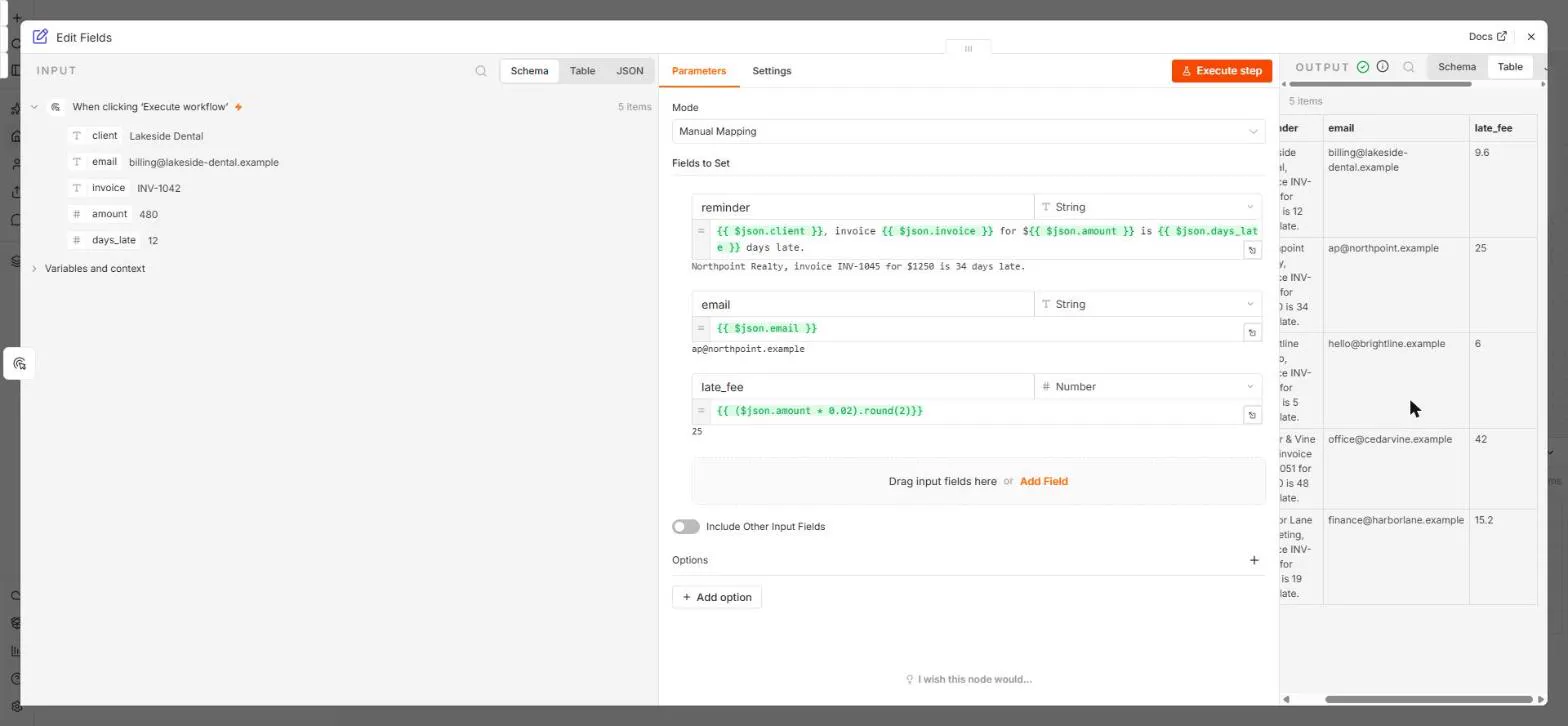Close the Edit Fields panel with the X
Image resolution: width=1568 pixels, height=726 pixels.
click(1531, 37)
